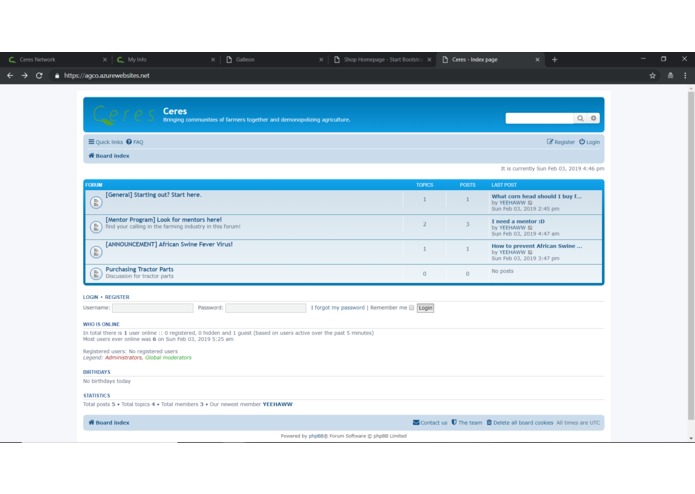Open The team page in footer
The image size is (695, 494).
click(x=467, y=423)
